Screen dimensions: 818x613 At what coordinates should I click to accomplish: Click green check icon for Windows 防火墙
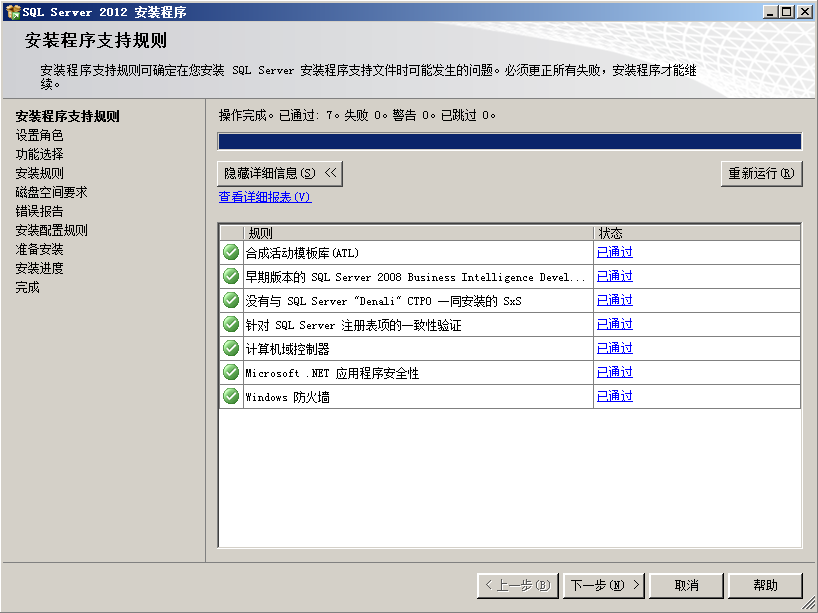231,396
